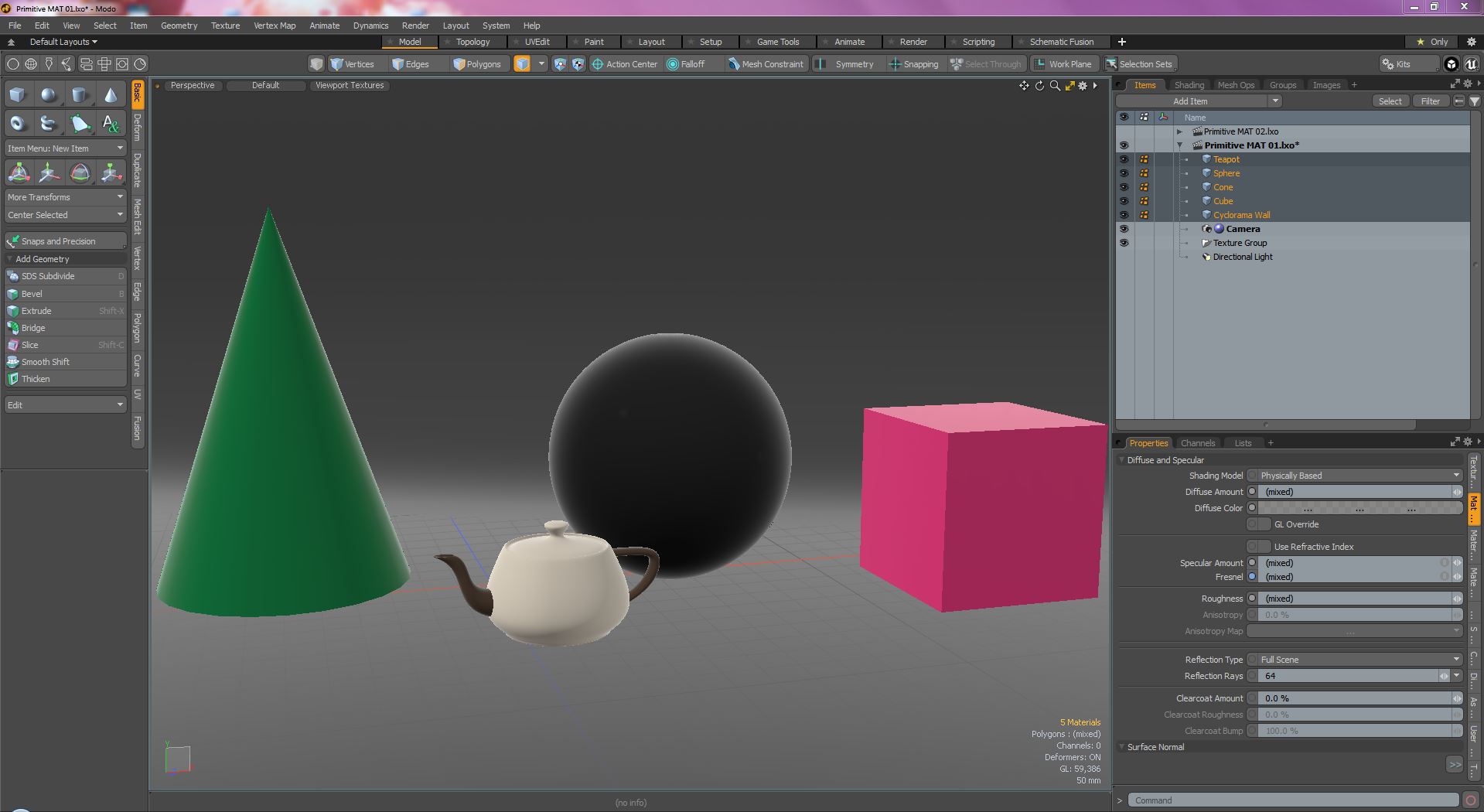
Task: Select the cube primitive tool
Action: pyautogui.click(x=18, y=95)
